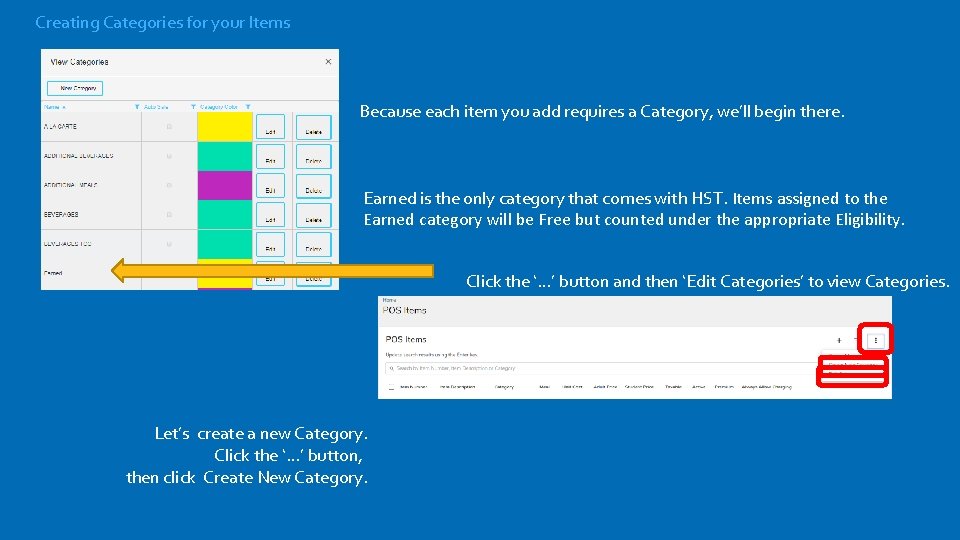Edit the BEVERAGES category

pyautogui.click(x=270, y=216)
